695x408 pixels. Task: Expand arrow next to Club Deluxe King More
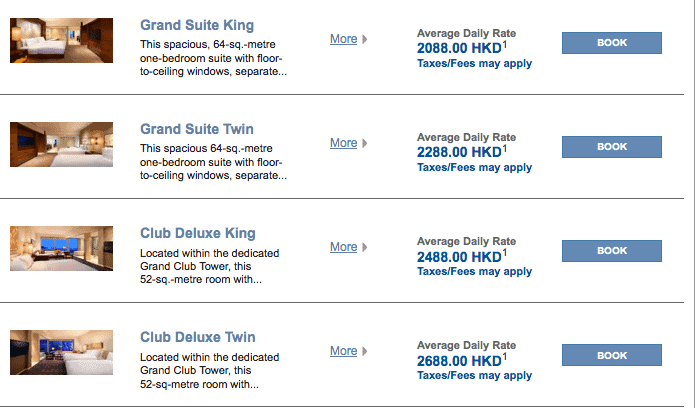[365, 247]
